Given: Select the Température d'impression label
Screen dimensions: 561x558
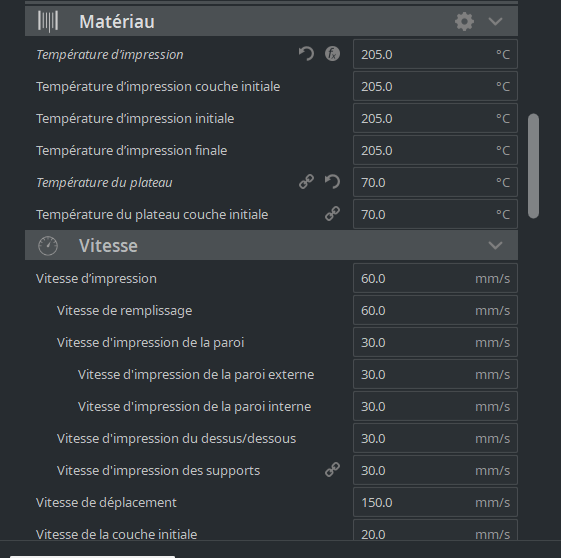Looking at the screenshot, I should click(x=110, y=55).
